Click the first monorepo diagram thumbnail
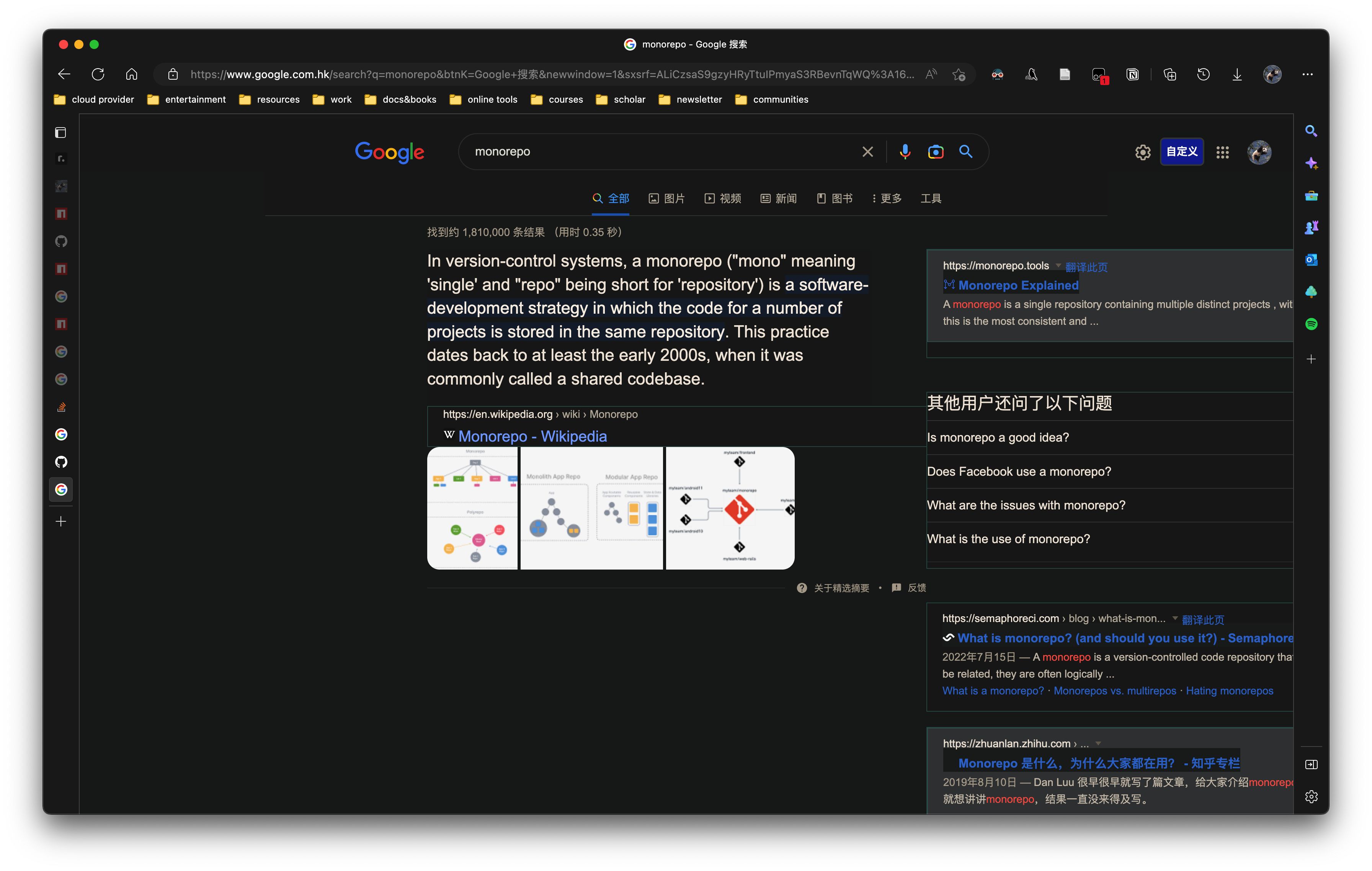This screenshot has width=1372, height=871. coord(472,508)
